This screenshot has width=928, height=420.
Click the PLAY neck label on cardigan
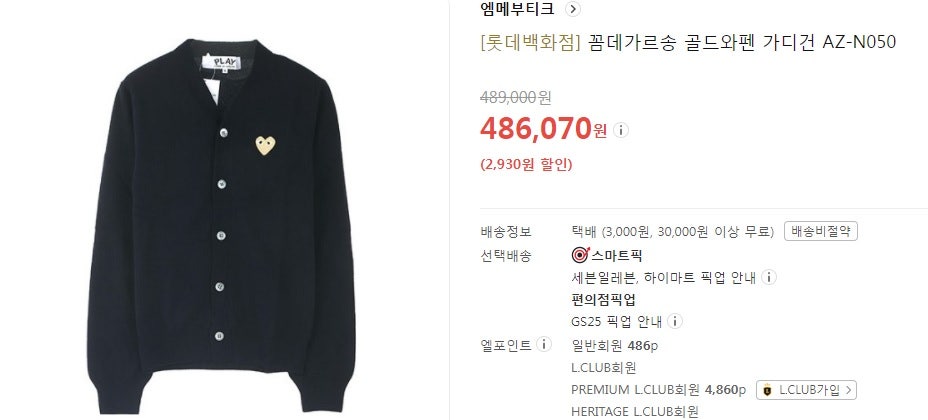[221, 62]
